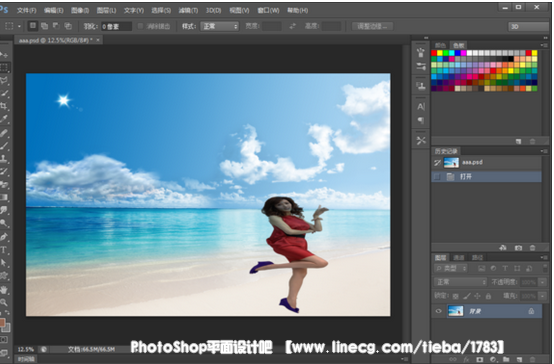554x364 pixels.
Task: Close the aaa.psd document tab
Action: pyautogui.click(x=98, y=40)
